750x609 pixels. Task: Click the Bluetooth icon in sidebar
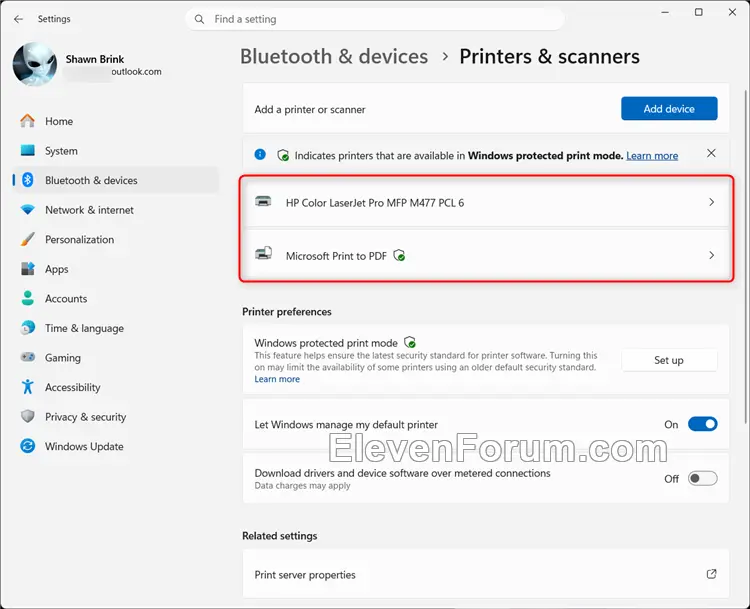[28, 180]
